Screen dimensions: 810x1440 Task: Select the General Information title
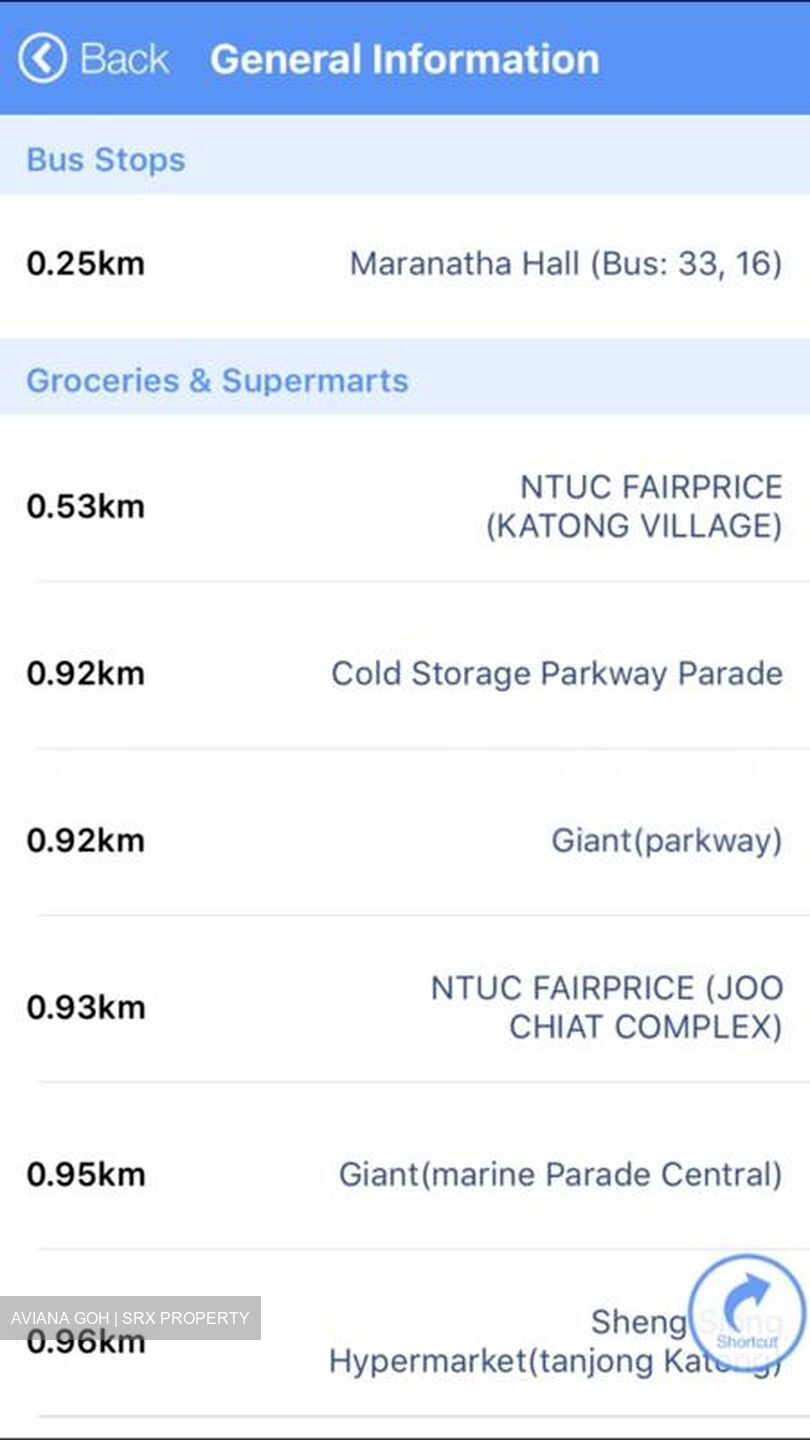[405, 59]
